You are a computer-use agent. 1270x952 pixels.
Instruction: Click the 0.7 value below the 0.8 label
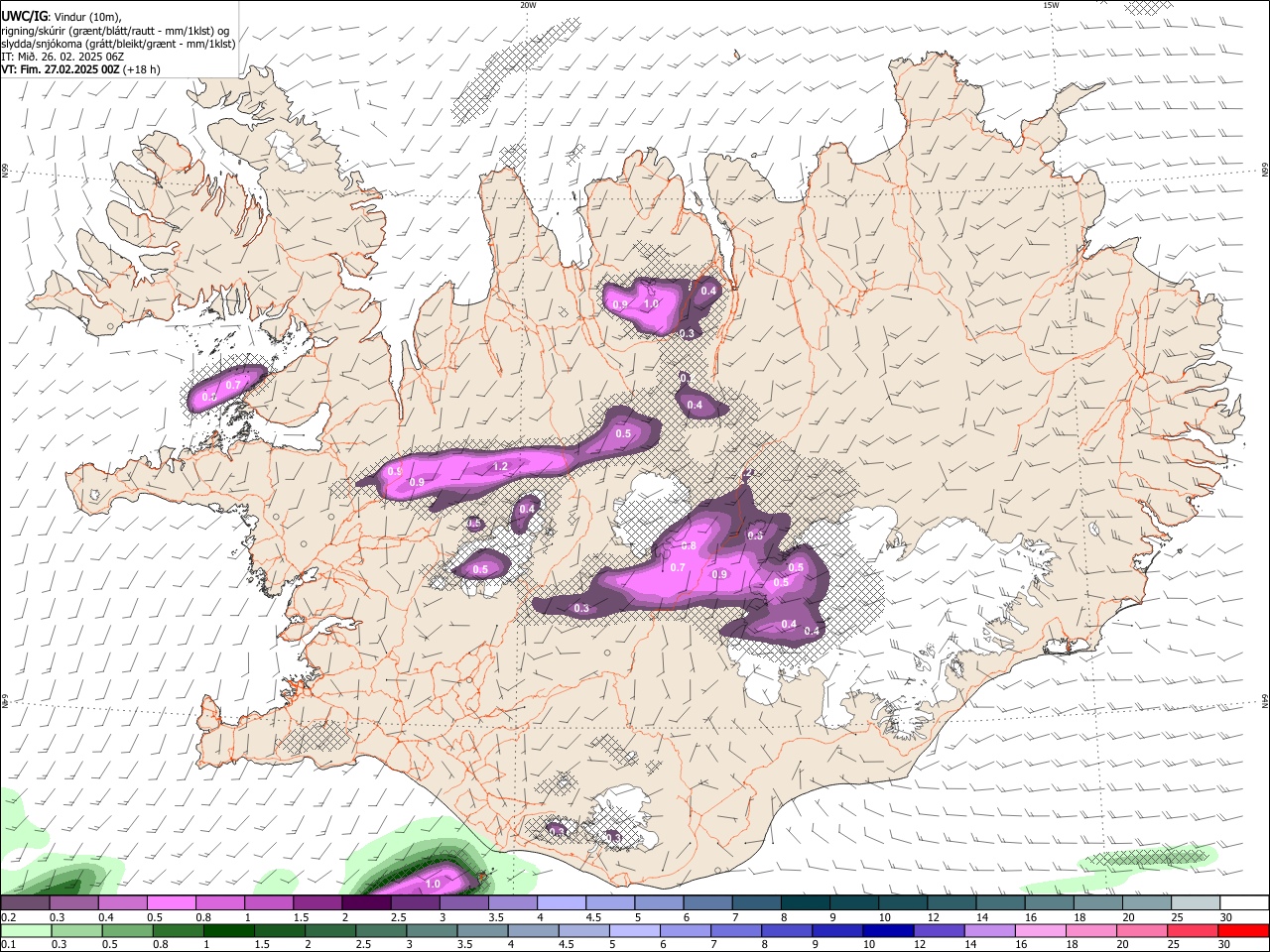[678, 567]
